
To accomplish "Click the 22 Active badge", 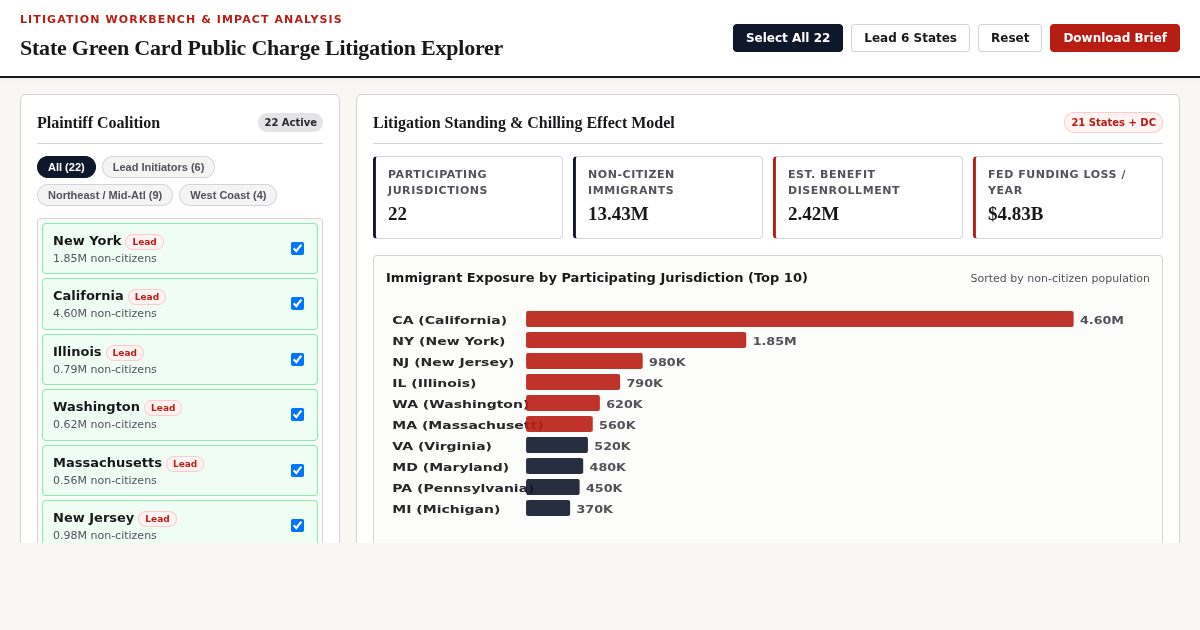I will point(290,123).
